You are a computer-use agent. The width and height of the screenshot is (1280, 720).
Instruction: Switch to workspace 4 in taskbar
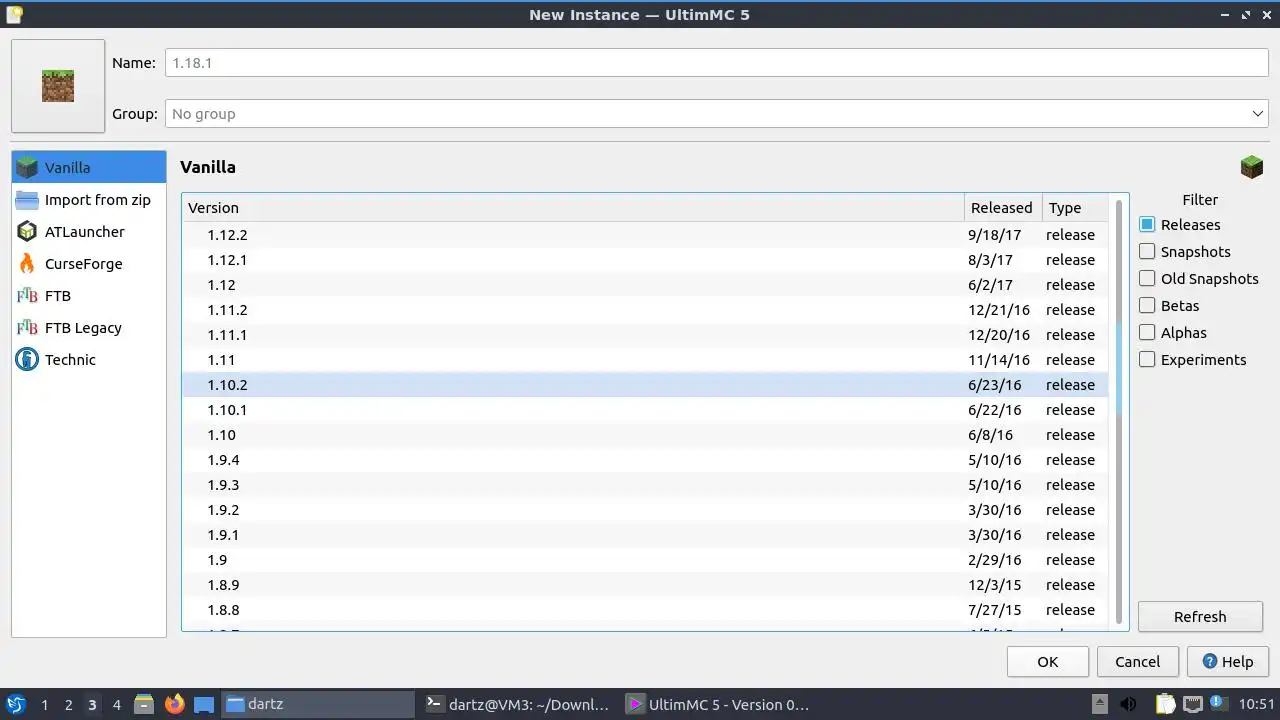(x=116, y=705)
